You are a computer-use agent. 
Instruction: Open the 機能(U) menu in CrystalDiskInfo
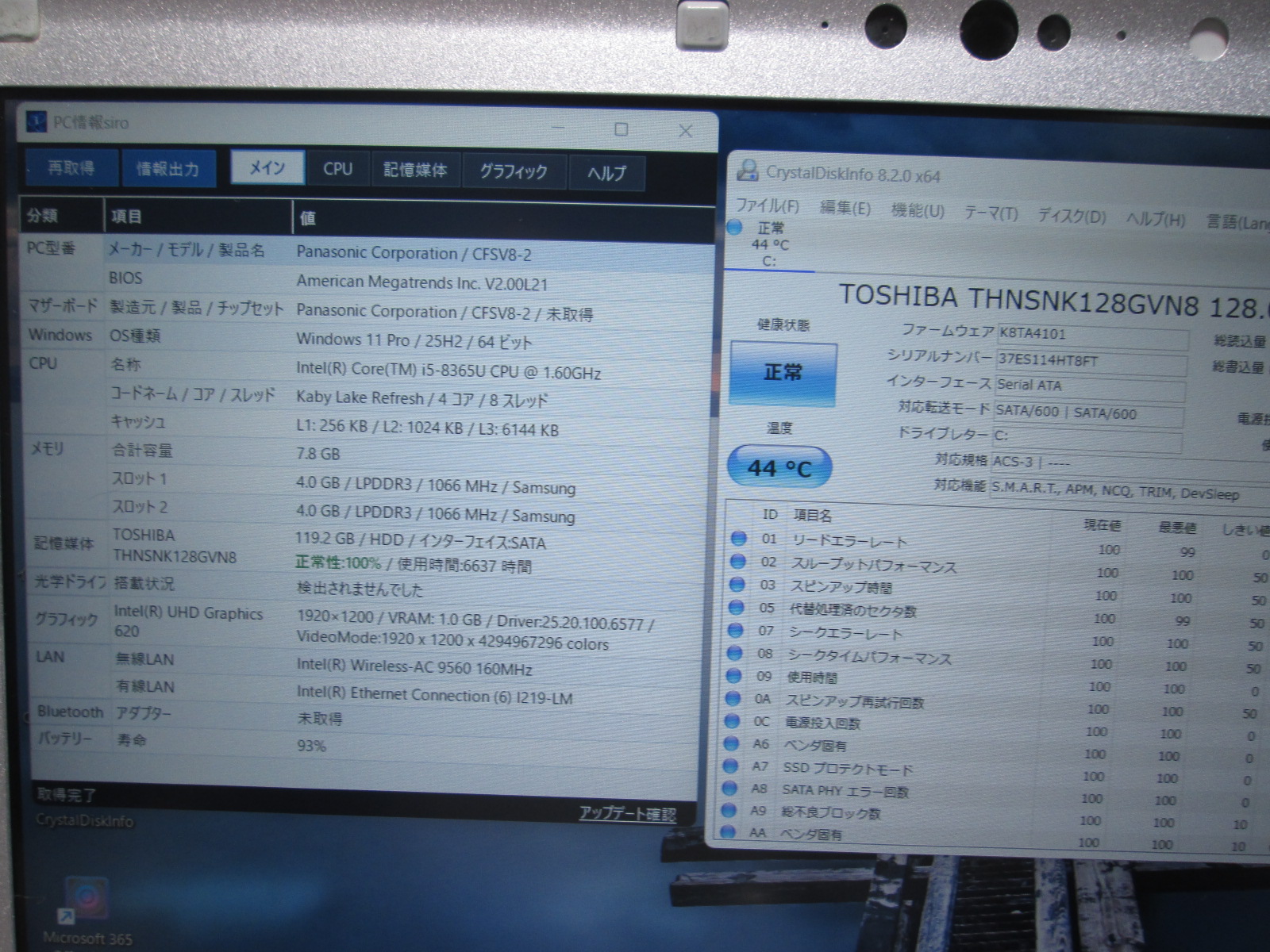918,210
